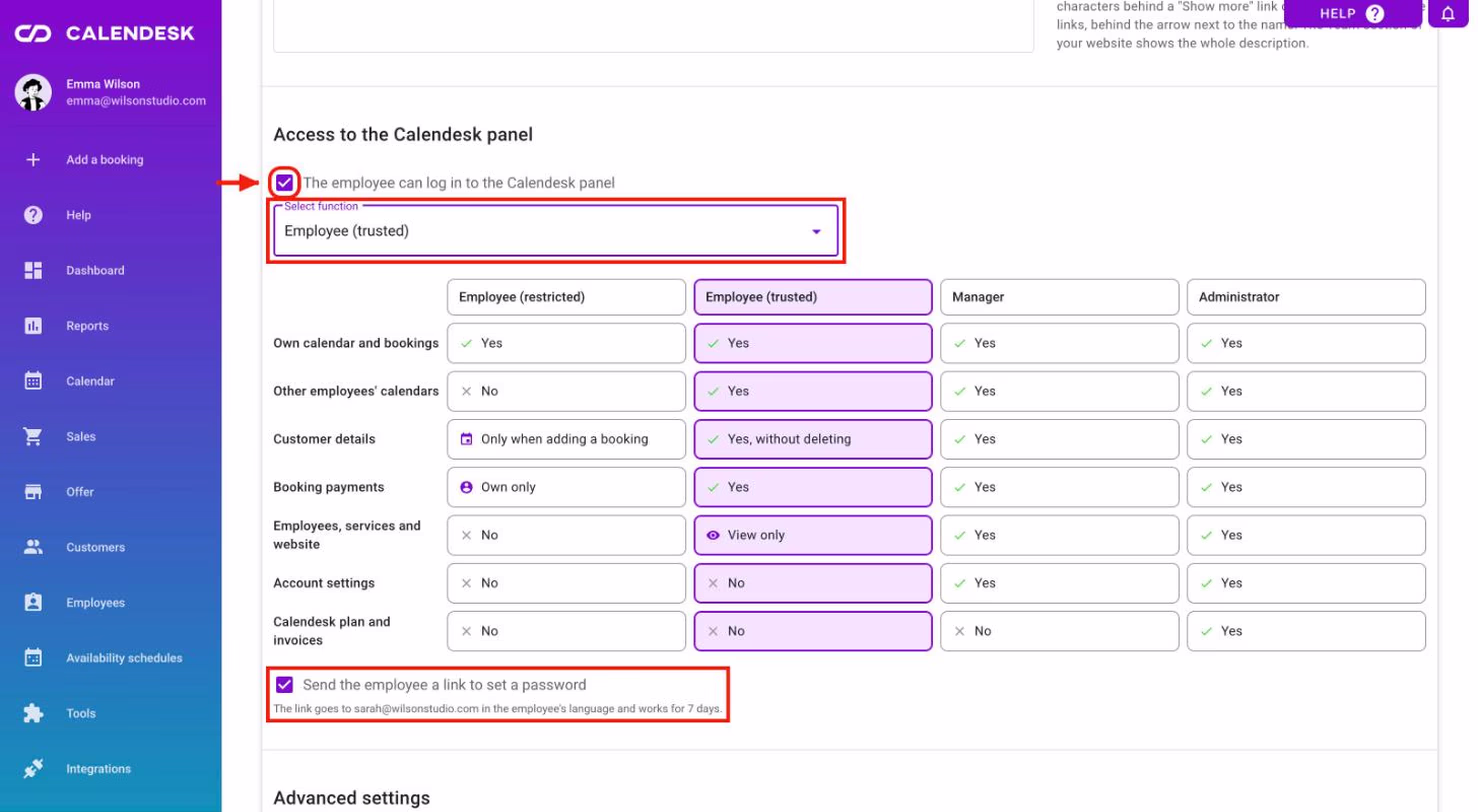The height and width of the screenshot is (812, 1478).
Task: Click the Customers people icon
Action: 33,547
